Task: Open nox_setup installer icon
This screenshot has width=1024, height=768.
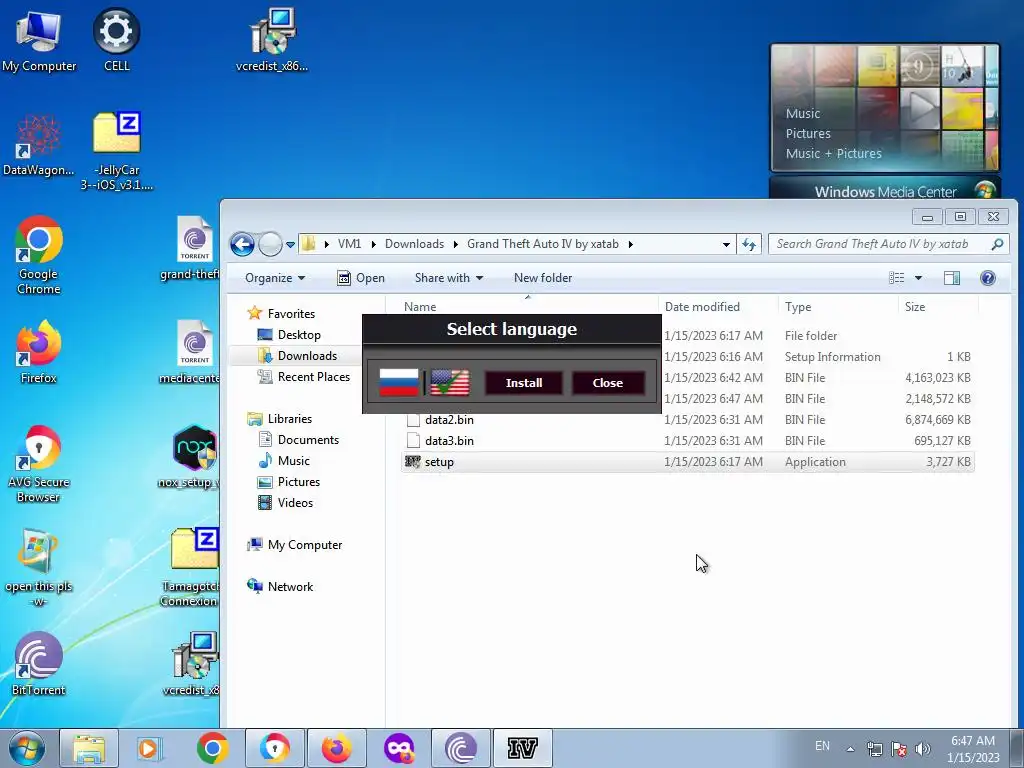Action: click(191, 456)
